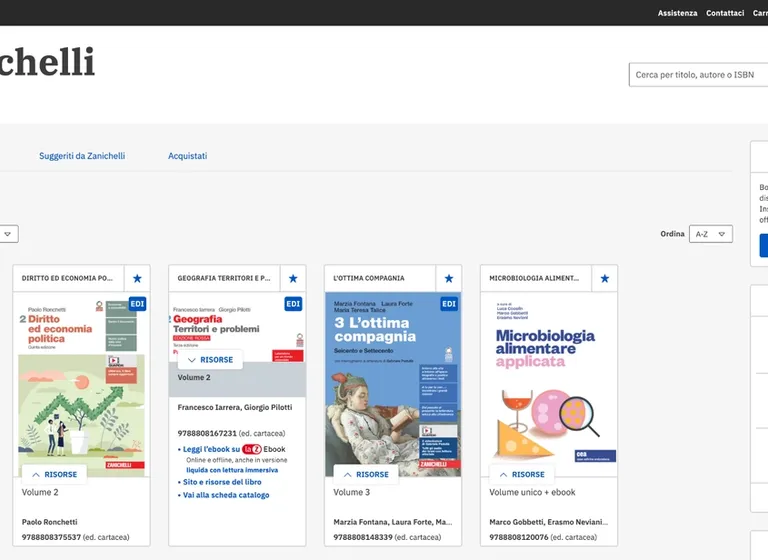
Task: Open the filter dropdown left of the cards
Action: [x=8, y=234]
